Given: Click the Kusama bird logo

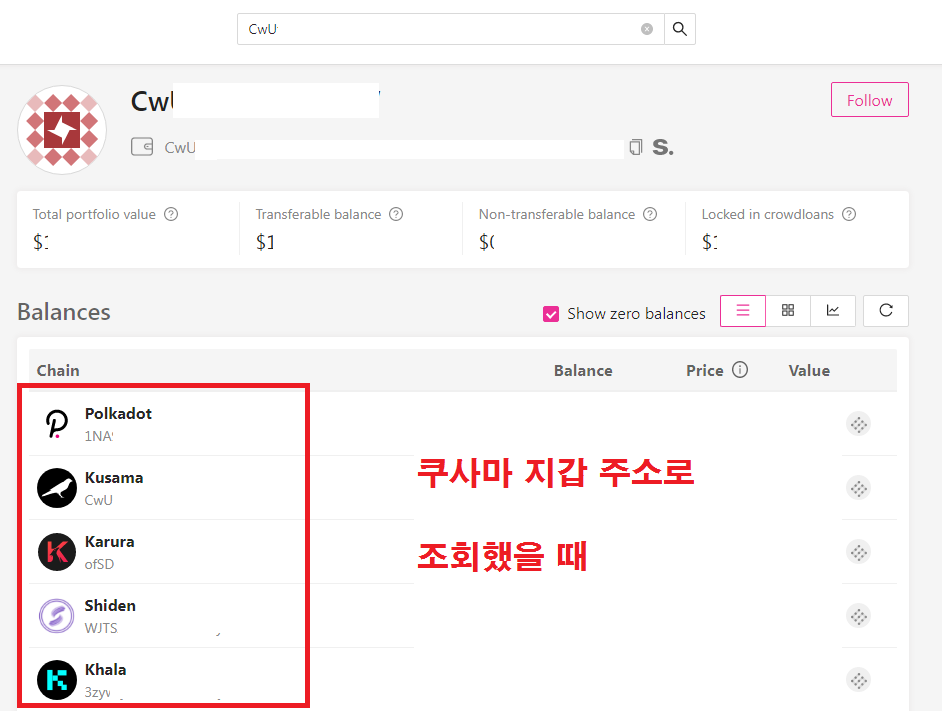Looking at the screenshot, I should (57, 488).
